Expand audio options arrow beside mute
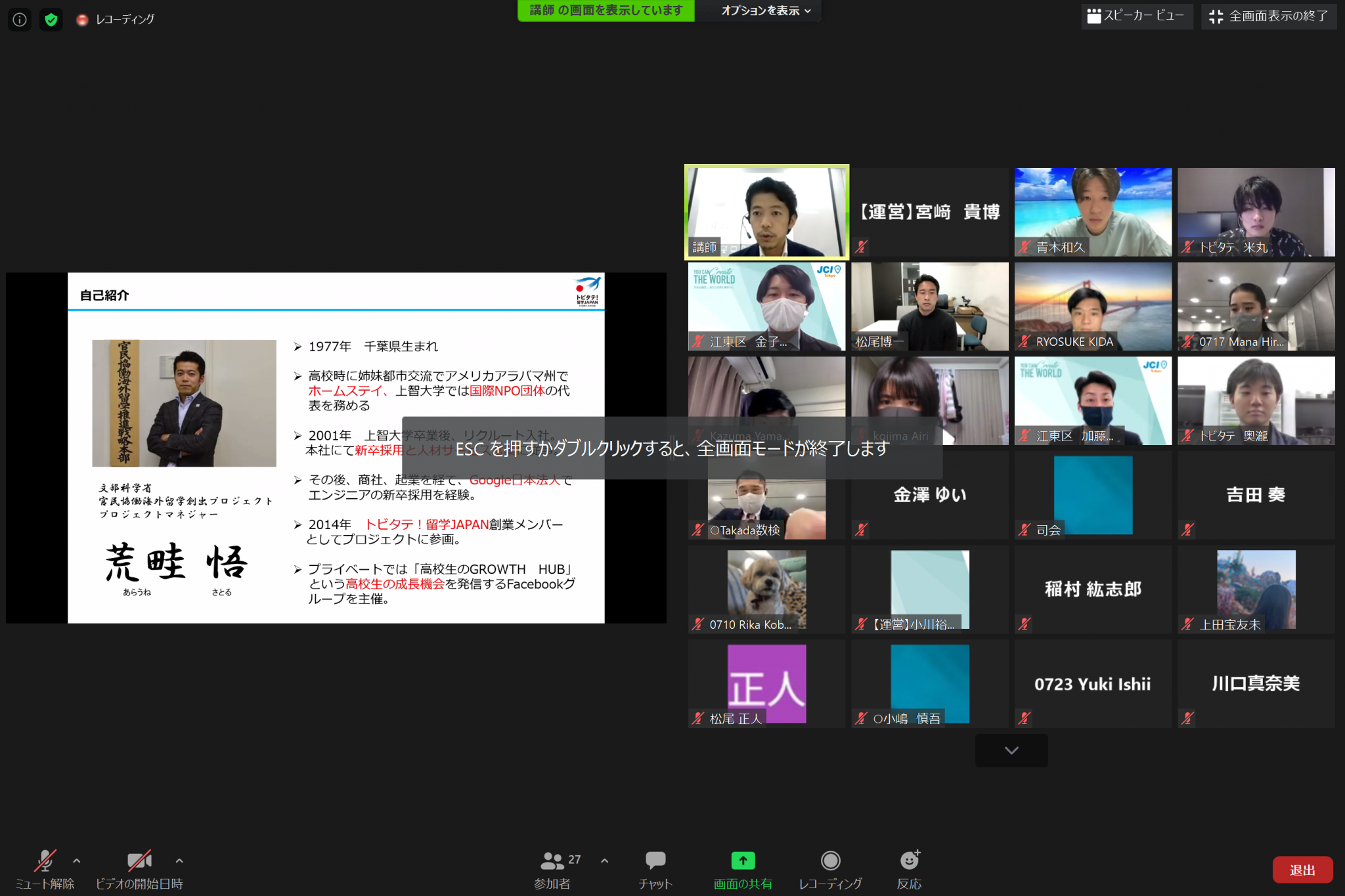The image size is (1345, 896). point(77,861)
